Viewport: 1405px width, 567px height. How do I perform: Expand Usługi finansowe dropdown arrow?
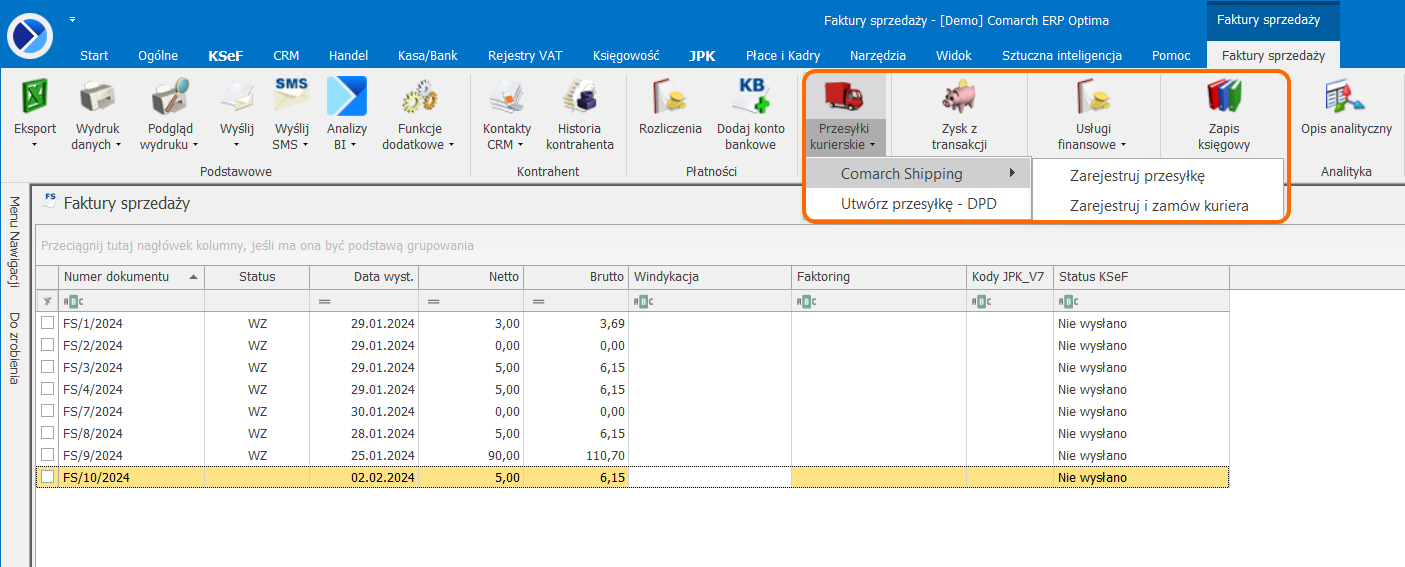pyautogui.click(x=1122, y=145)
